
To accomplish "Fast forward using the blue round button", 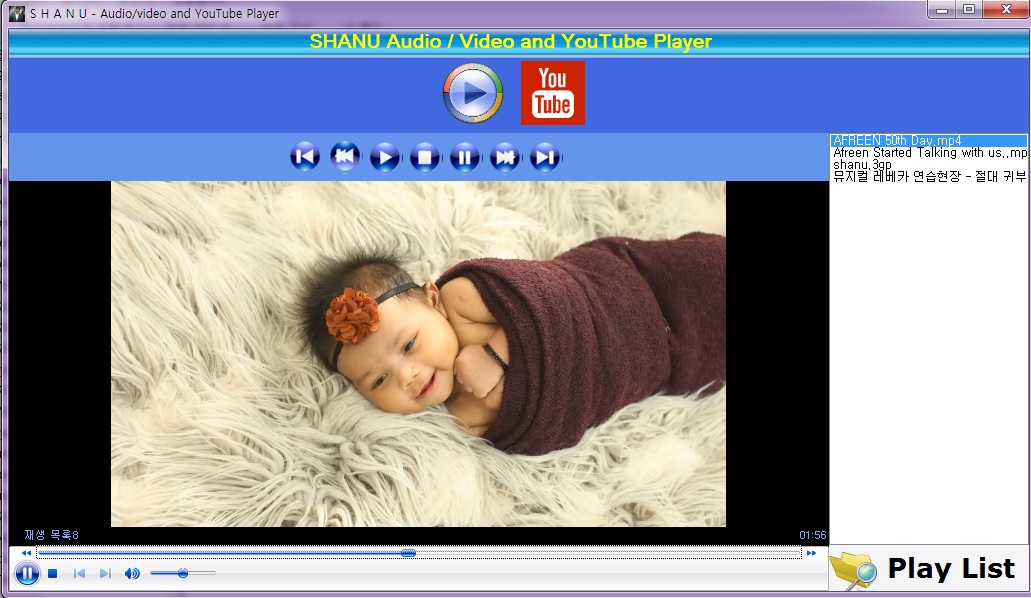I will 505,157.
